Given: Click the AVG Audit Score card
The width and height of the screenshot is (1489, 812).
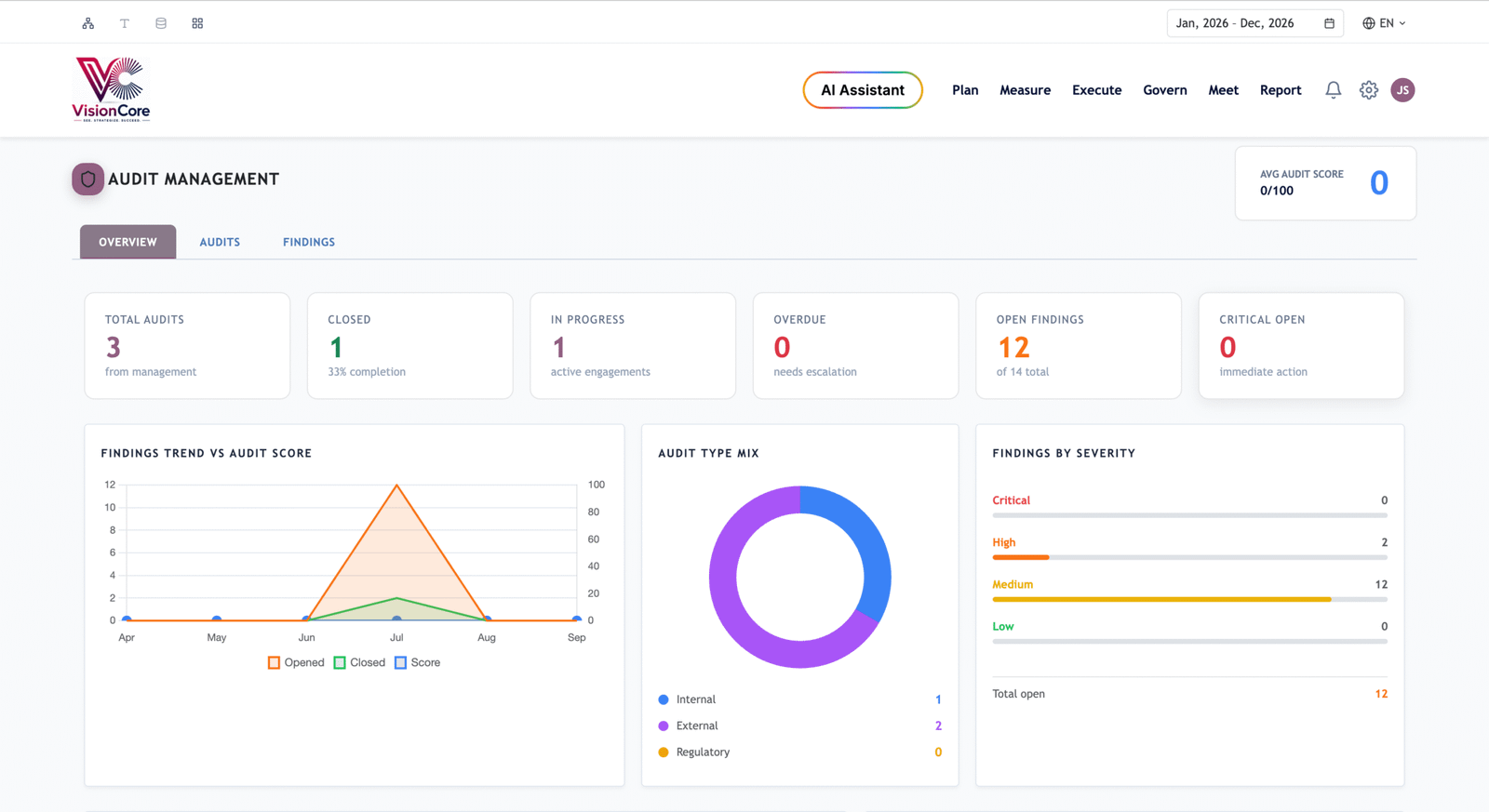Looking at the screenshot, I should tap(1325, 183).
